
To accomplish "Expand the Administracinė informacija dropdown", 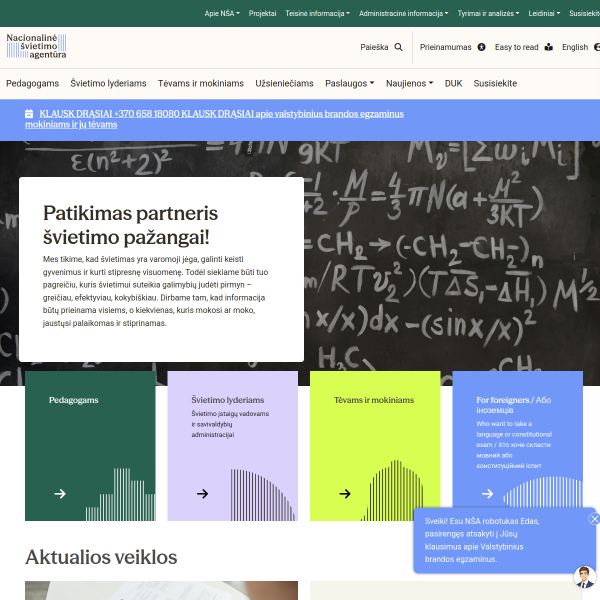I will tap(403, 13).
